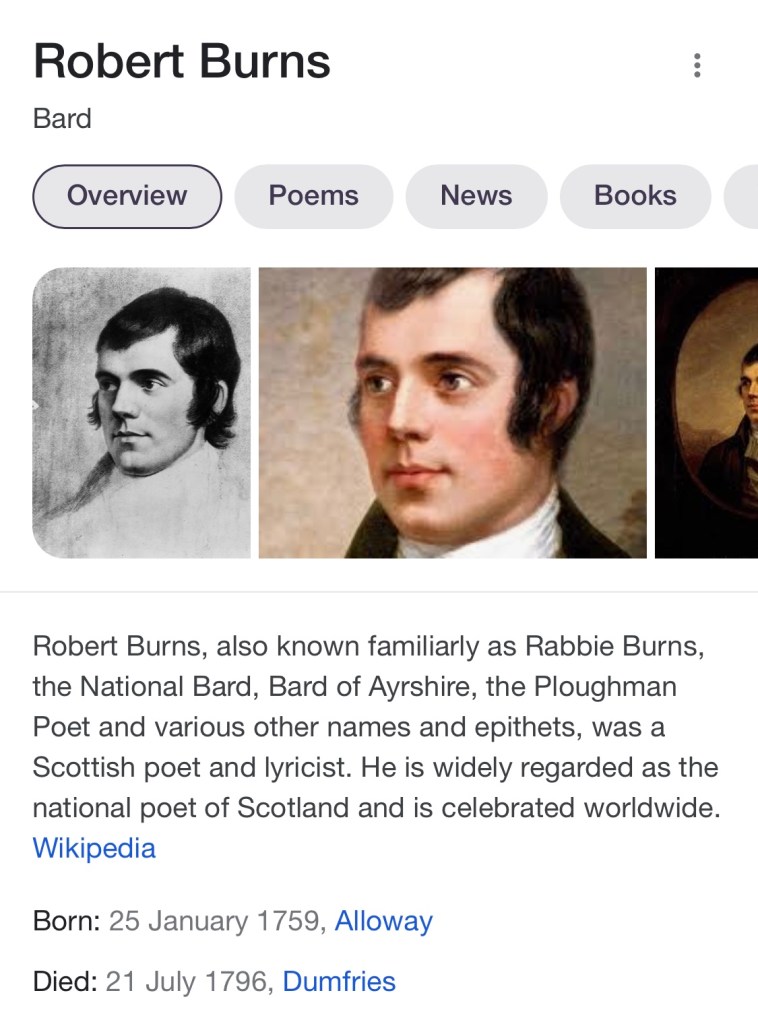Tap the Died label
This screenshot has width=758, height=1024.
[x=64, y=981]
